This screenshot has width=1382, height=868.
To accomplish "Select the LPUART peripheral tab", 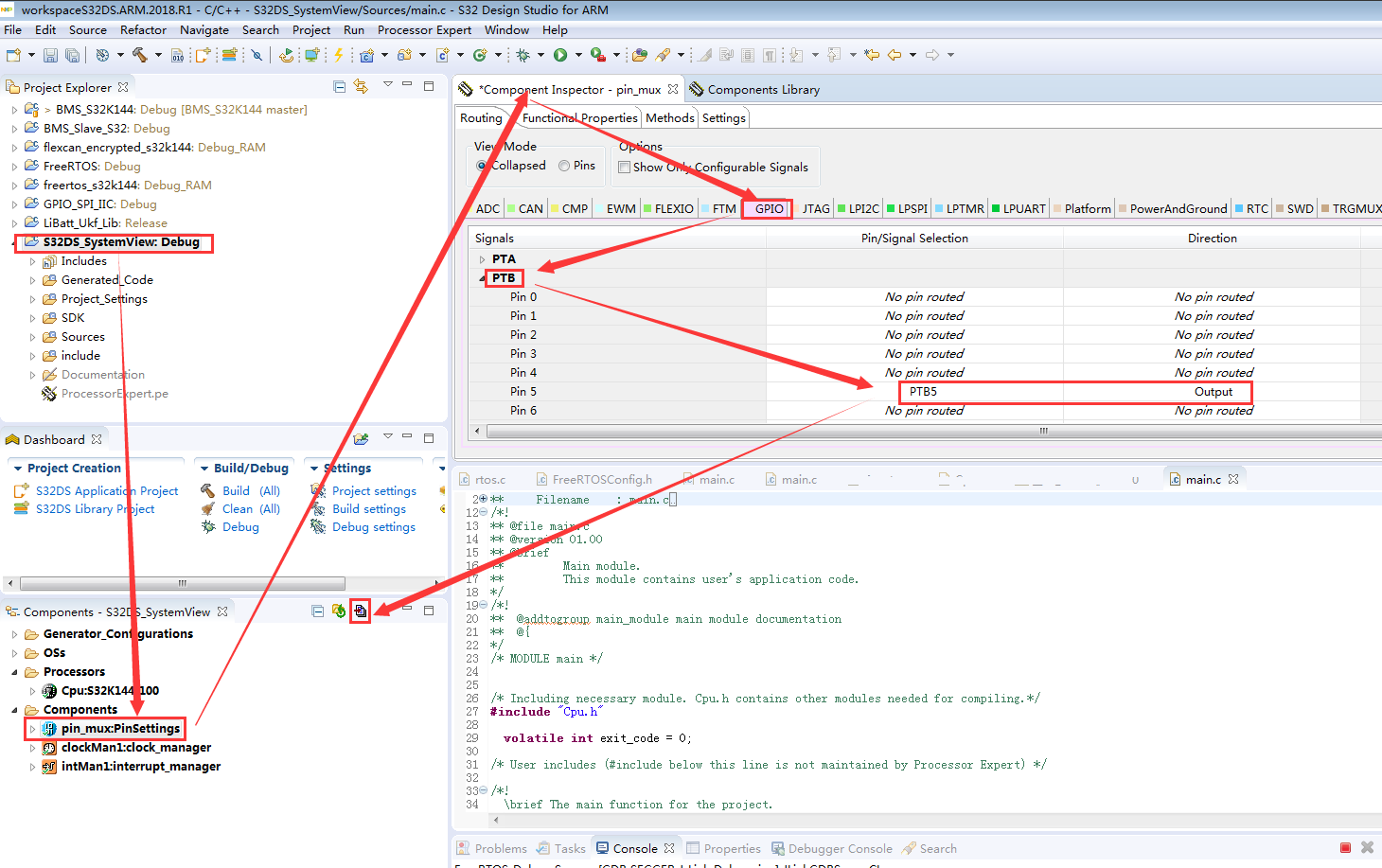I will tap(1019, 208).
